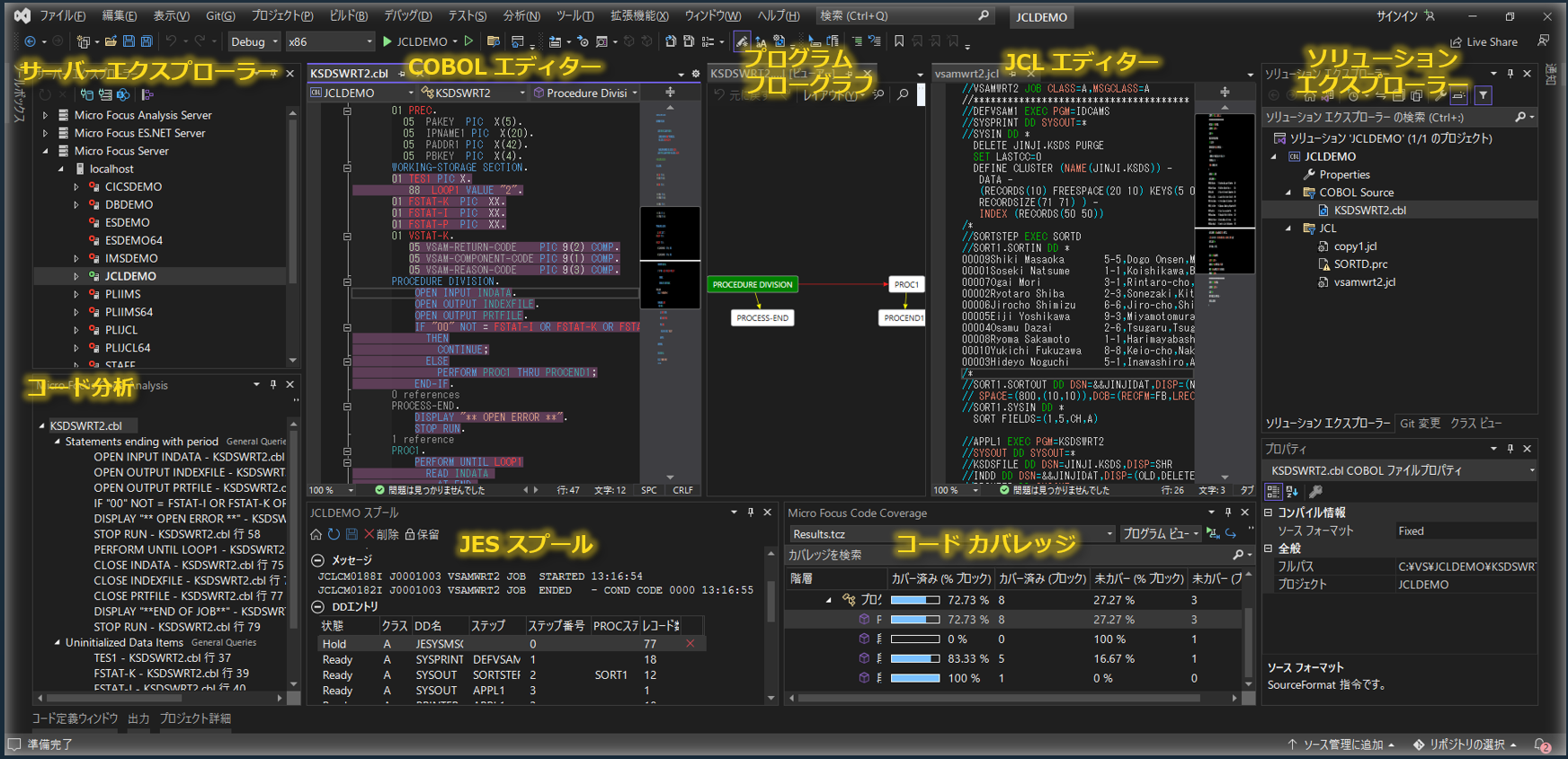Open the プログラム ビュー view dropdown
The image size is (1568, 759).
tap(1161, 533)
